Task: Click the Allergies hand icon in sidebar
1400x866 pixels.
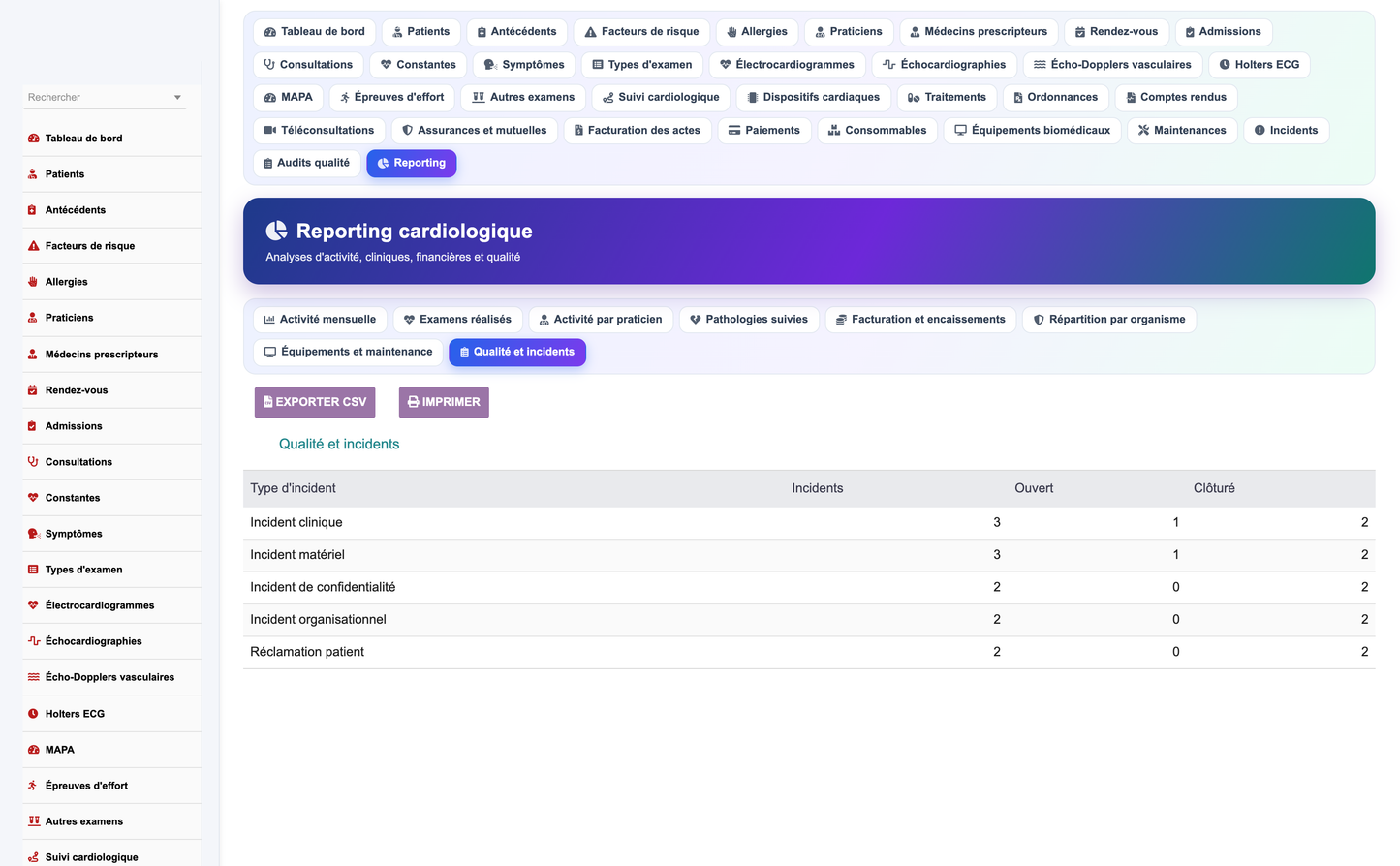Action: tap(33, 282)
